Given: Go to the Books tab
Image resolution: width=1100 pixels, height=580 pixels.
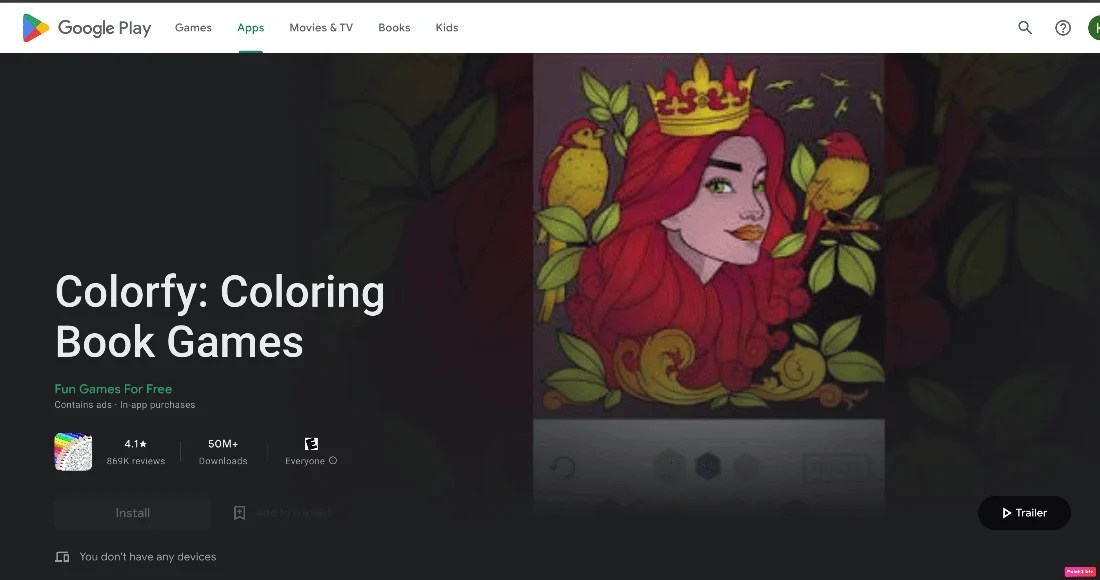Looking at the screenshot, I should 394,27.
